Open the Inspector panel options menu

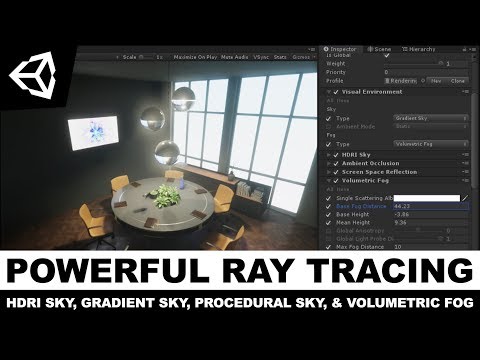coord(474,49)
